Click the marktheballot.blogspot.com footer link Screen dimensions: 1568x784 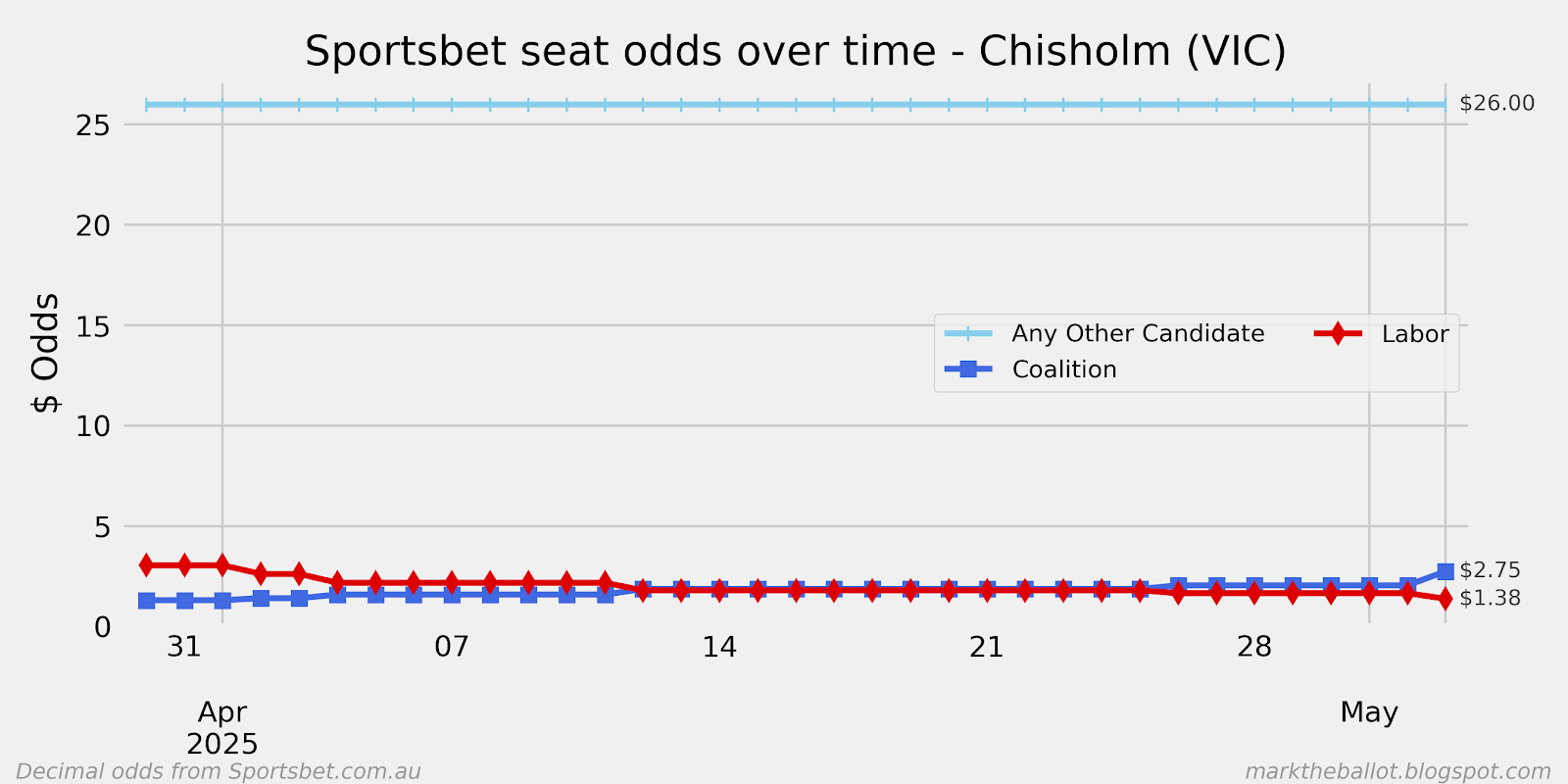1397,771
